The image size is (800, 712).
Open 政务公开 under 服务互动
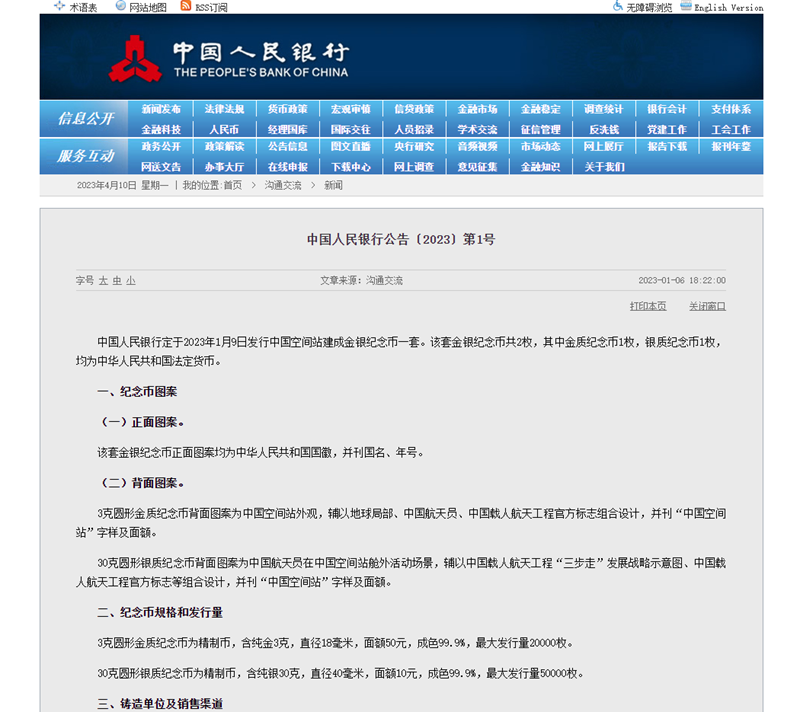coord(161,146)
